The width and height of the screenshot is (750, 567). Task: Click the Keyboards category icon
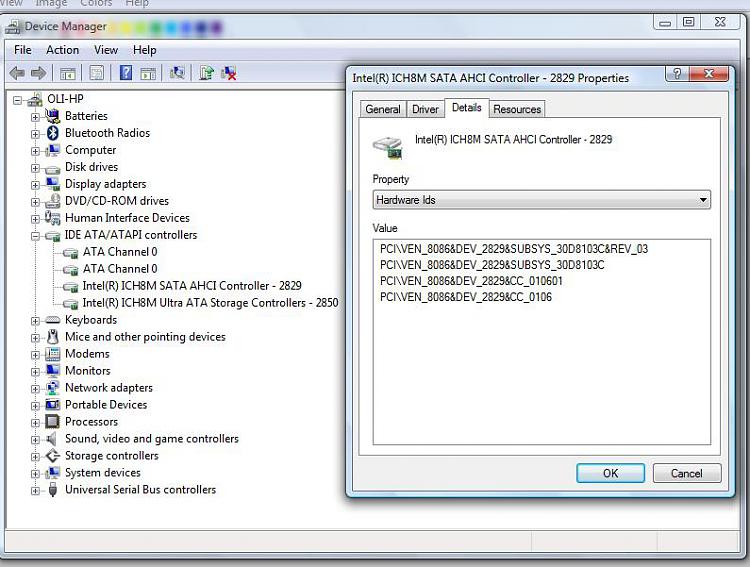(x=53, y=320)
